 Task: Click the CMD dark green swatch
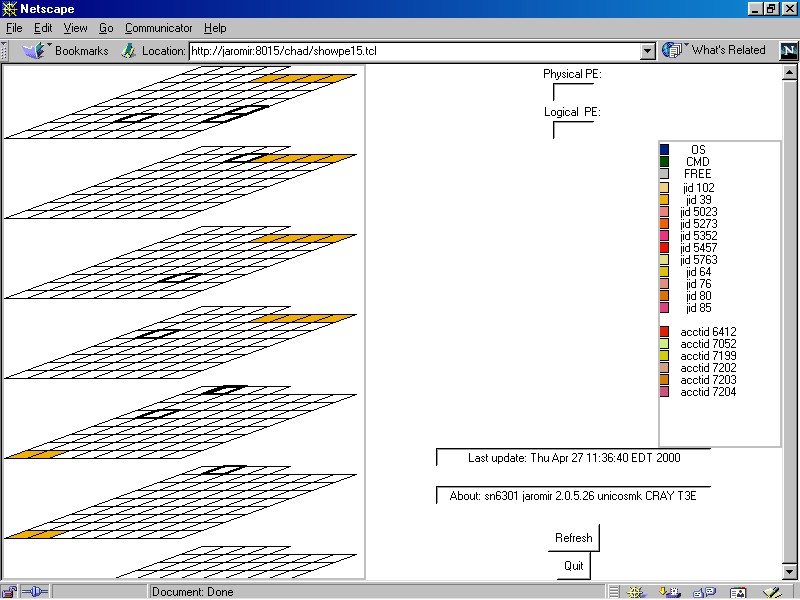click(x=664, y=161)
